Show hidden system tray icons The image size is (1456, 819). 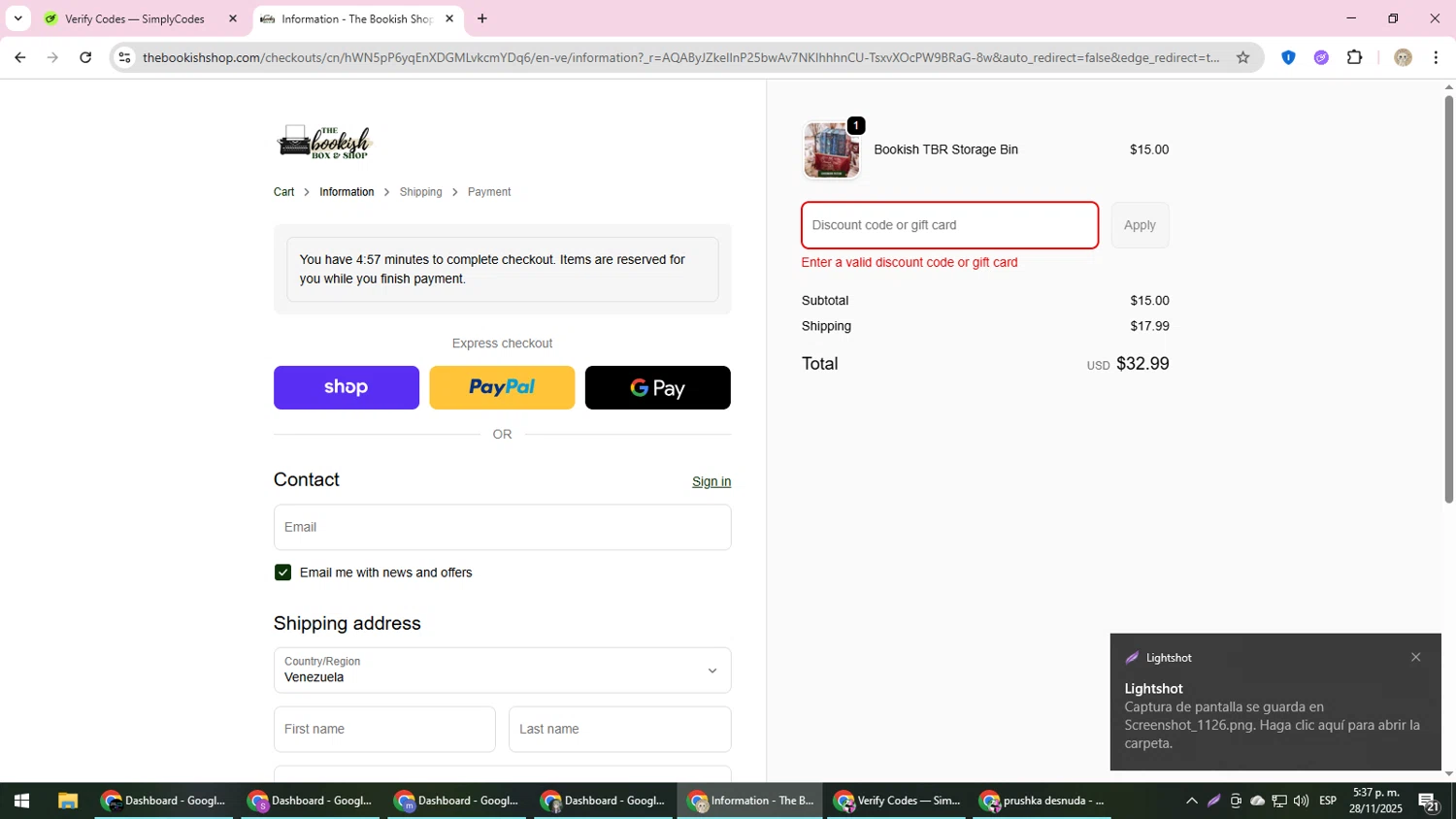(1192, 801)
